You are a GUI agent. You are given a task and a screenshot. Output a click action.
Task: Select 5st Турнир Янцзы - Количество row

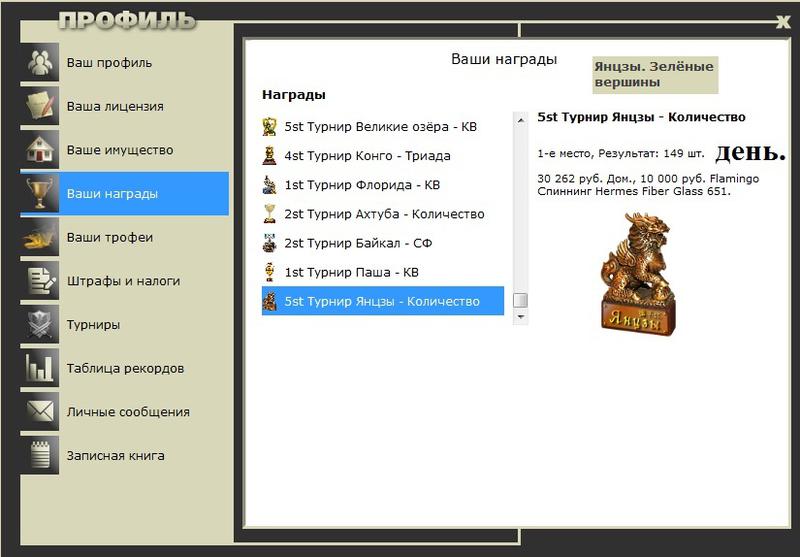[383, 301]
